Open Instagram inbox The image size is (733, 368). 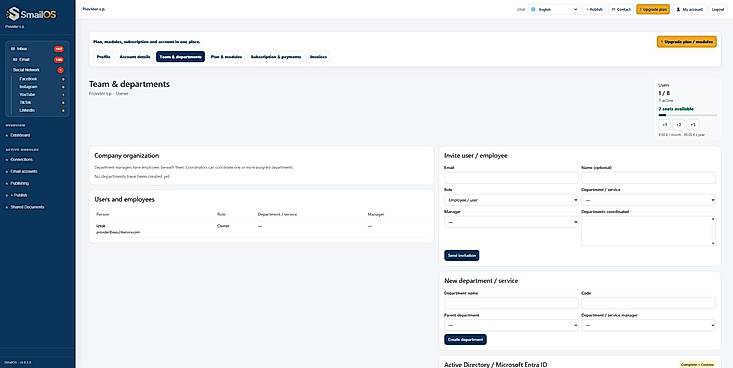[42, 87]
